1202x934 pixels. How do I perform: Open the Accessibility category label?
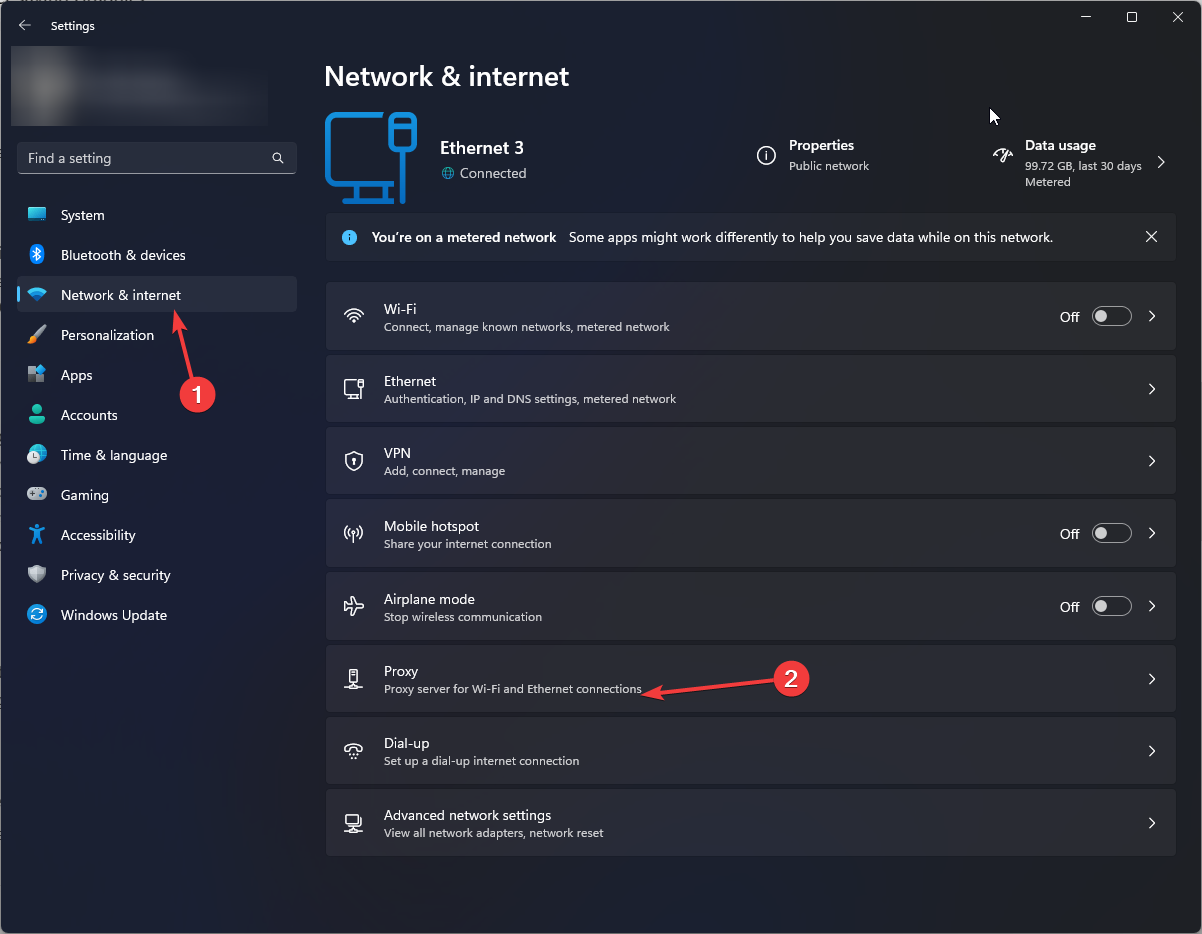tap(98, 535)
